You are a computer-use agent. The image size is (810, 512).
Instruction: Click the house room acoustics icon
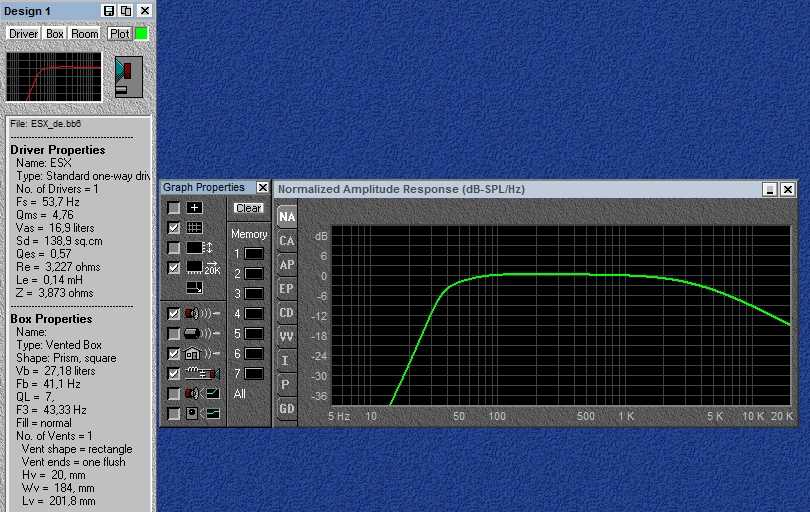pos(202,354)
